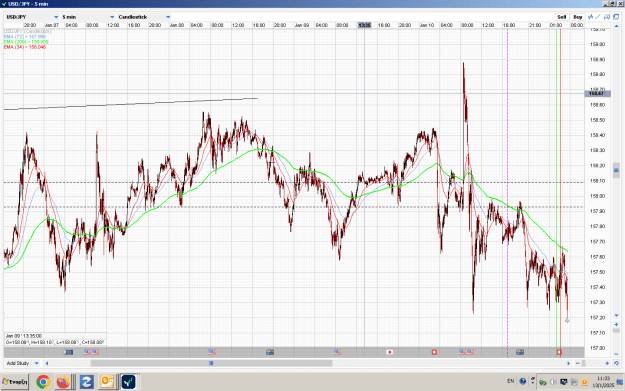Open Firefox from the taskbar

63,382
